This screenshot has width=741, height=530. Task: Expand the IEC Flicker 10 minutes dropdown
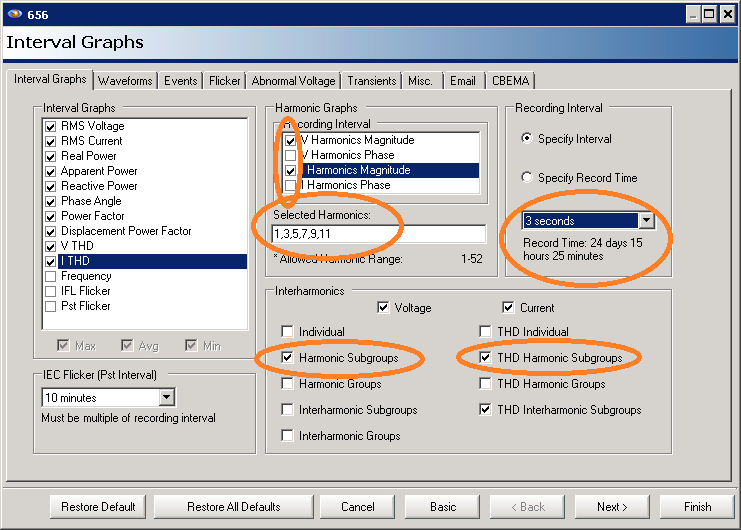click(166, 398)
